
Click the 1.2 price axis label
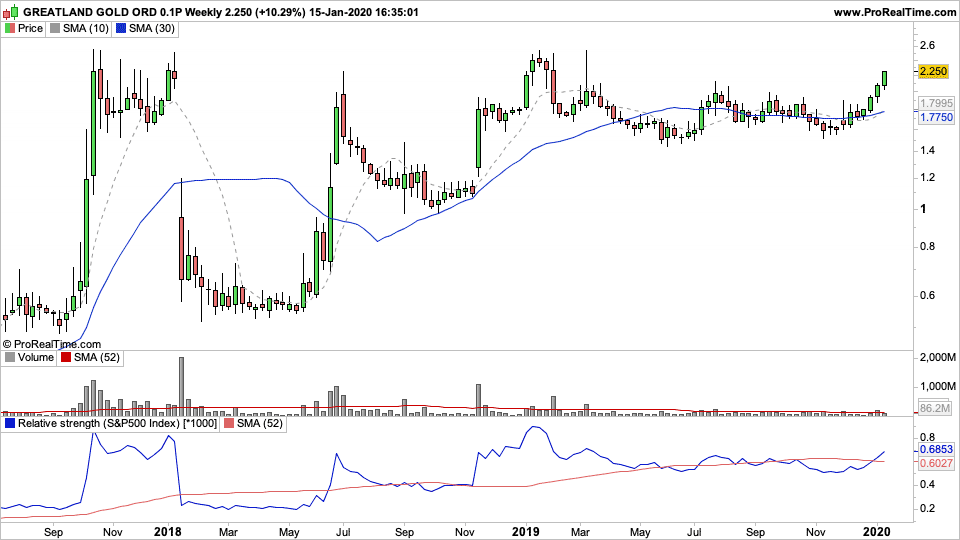(928, 178)
